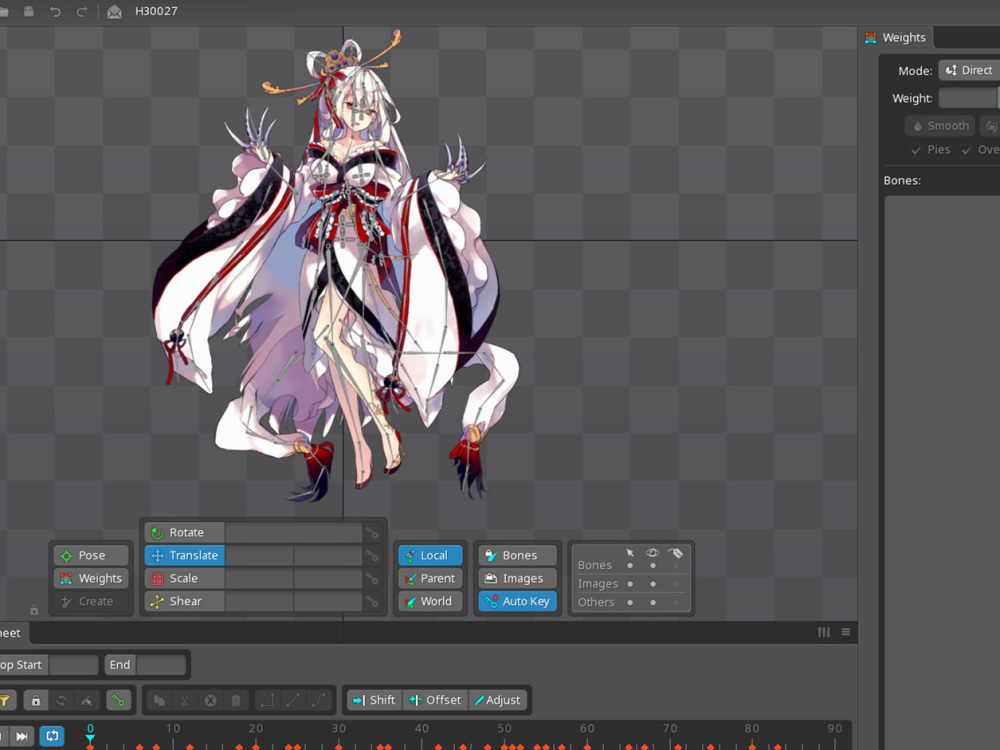Click the envelope icon beside H30027
The width and height of the screenshot is (1000, 750).
click(114, 11)
